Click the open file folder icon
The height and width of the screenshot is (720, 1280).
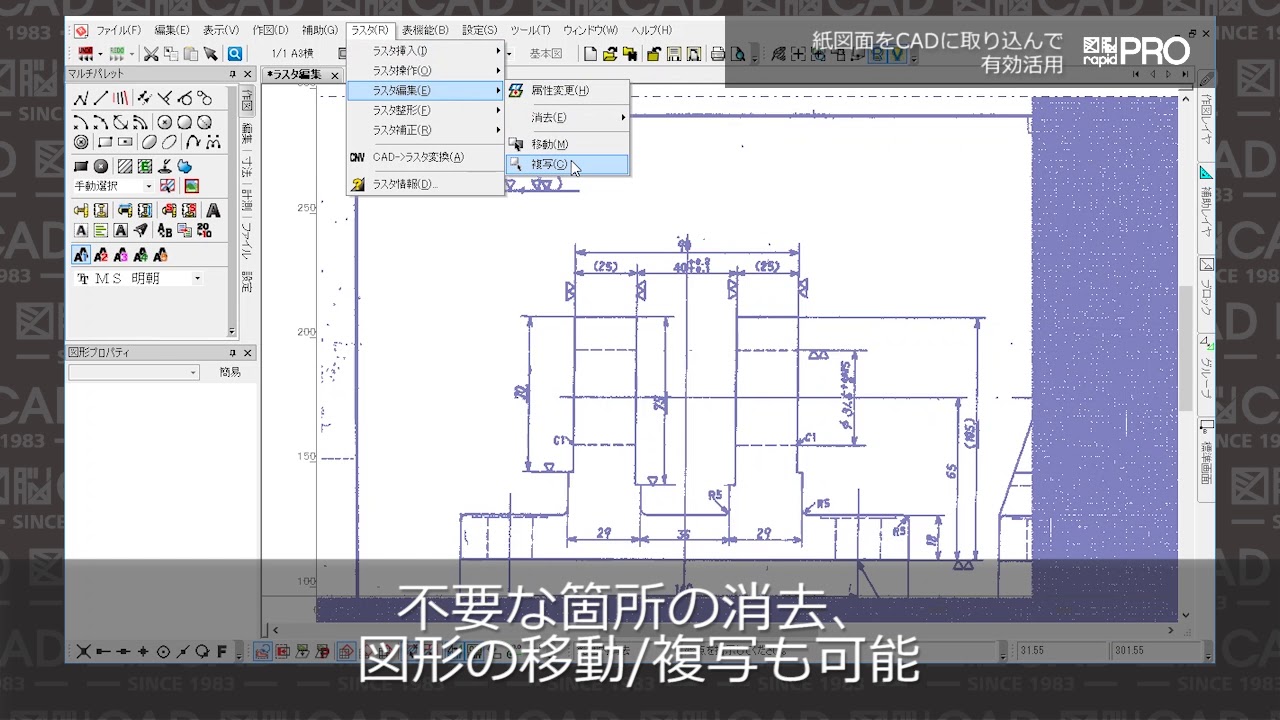(610, 53)
